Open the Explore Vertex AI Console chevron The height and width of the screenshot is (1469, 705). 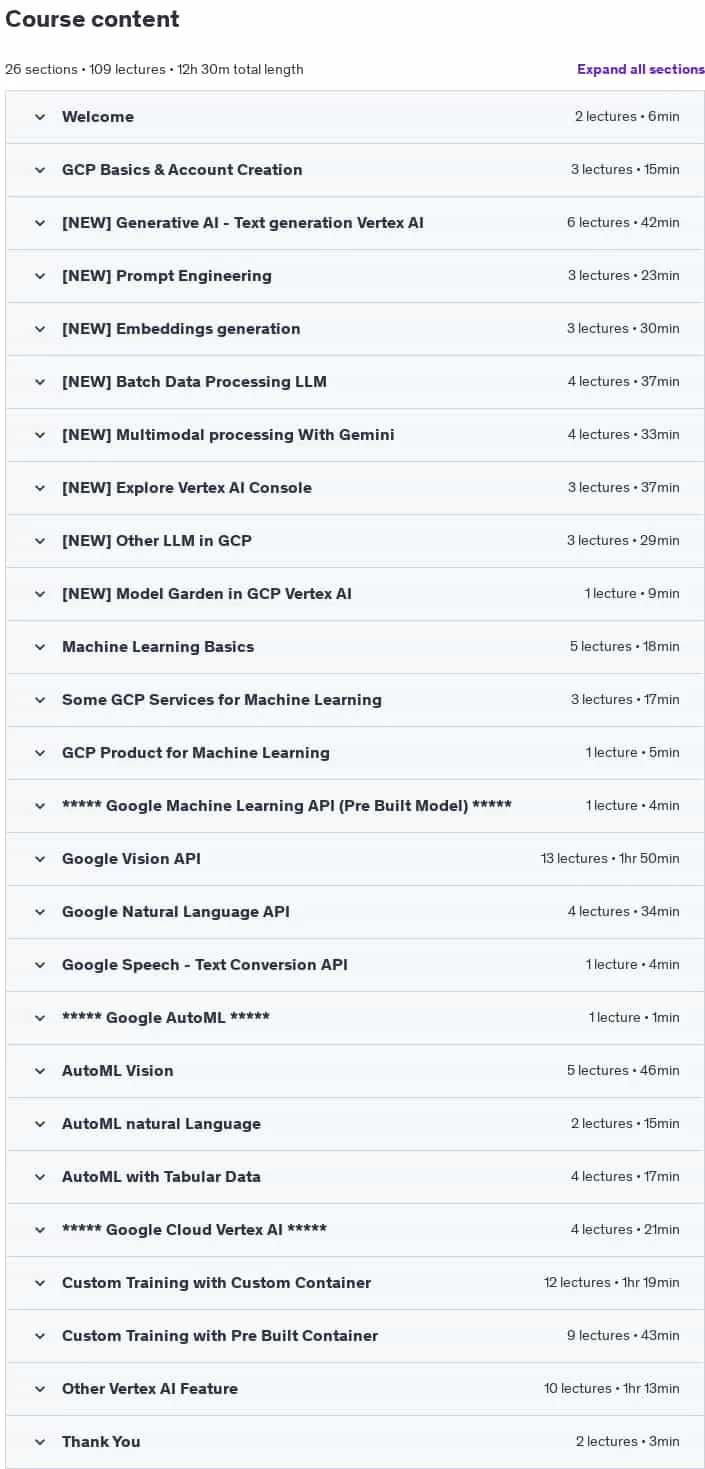click(40, 488)
